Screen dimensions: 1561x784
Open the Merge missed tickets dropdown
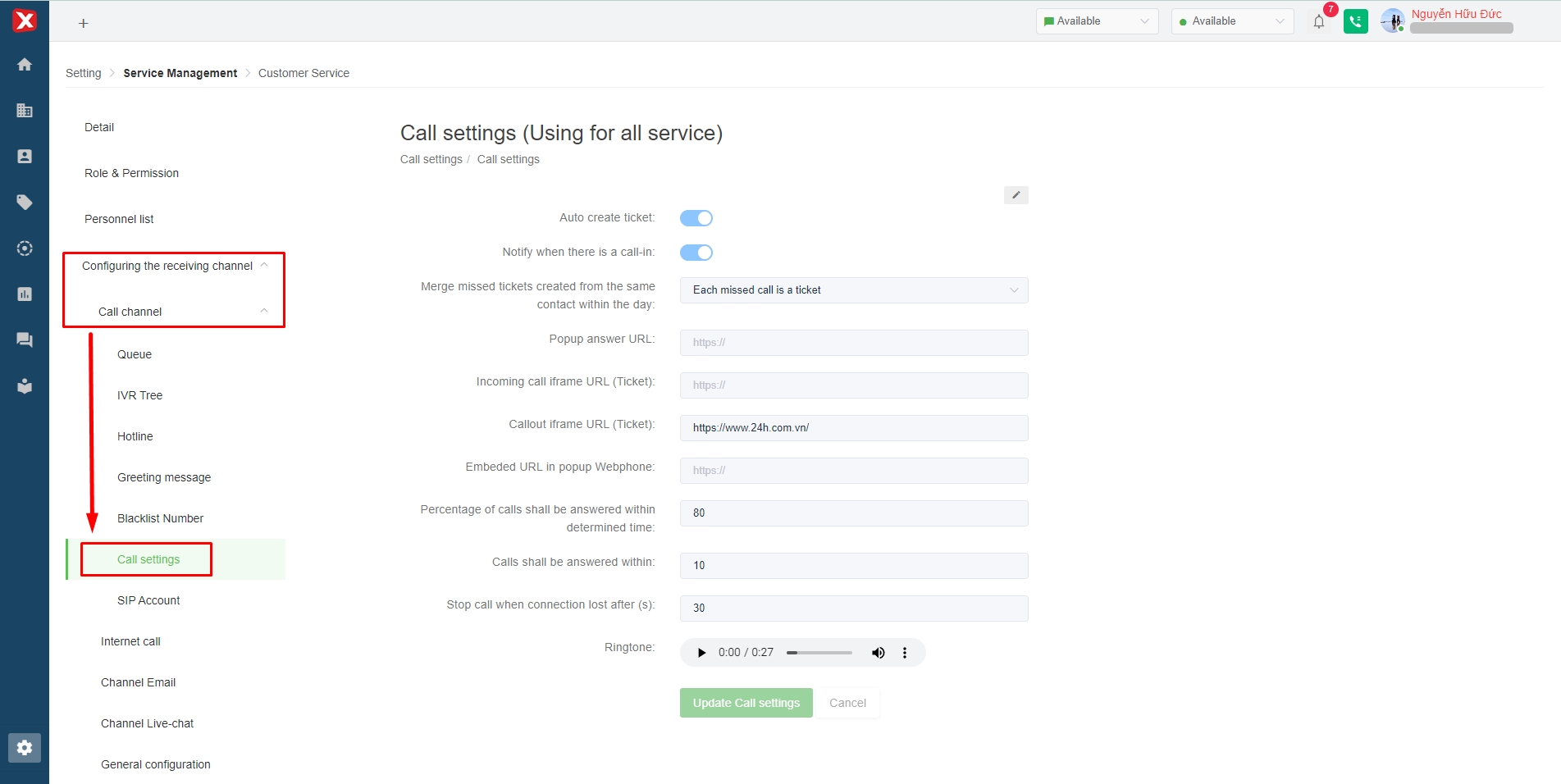click(853, 290)
